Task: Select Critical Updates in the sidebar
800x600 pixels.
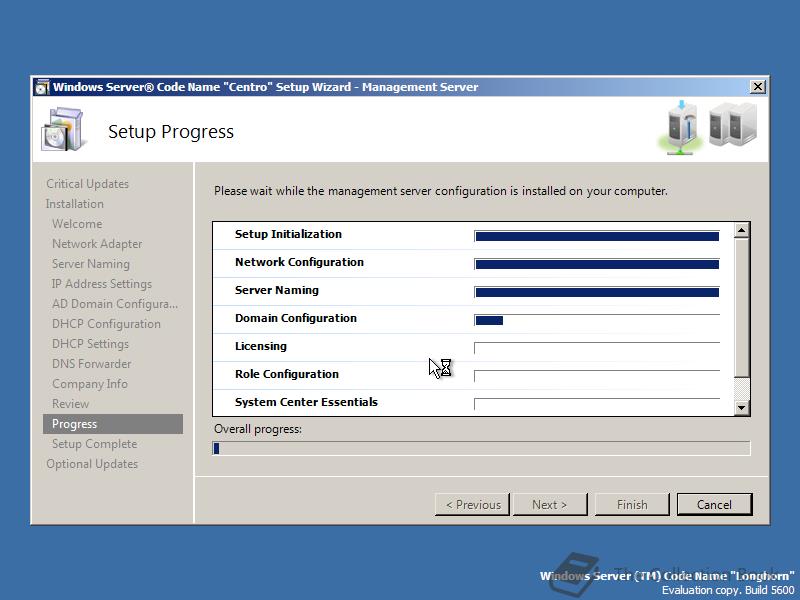Action: (87, 184)
